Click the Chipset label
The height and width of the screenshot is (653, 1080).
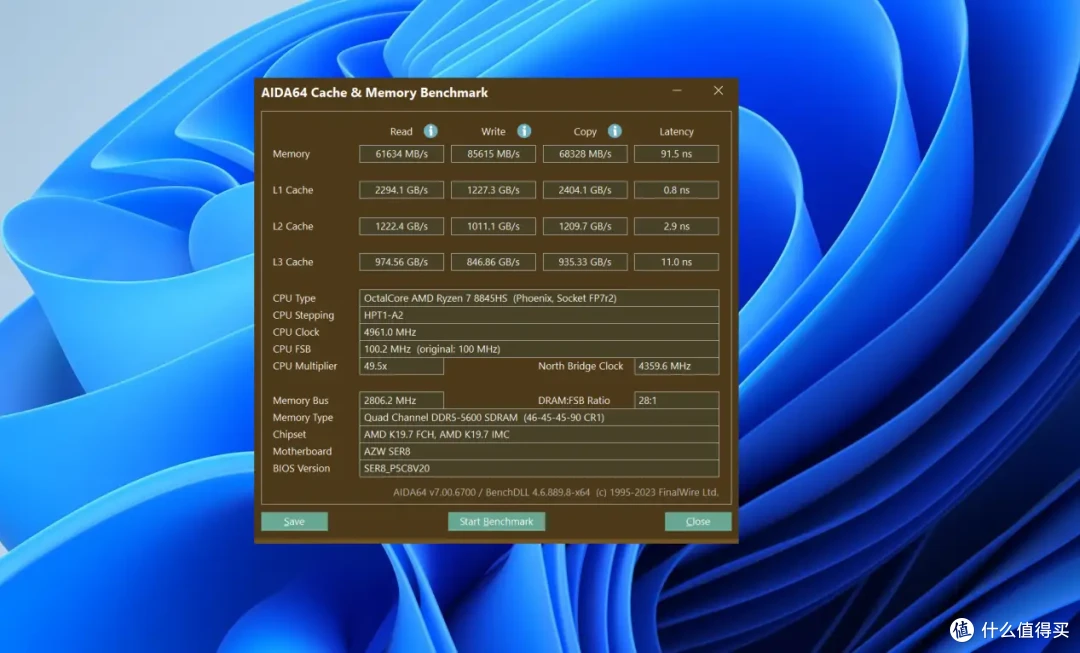[x=289, y=434]
